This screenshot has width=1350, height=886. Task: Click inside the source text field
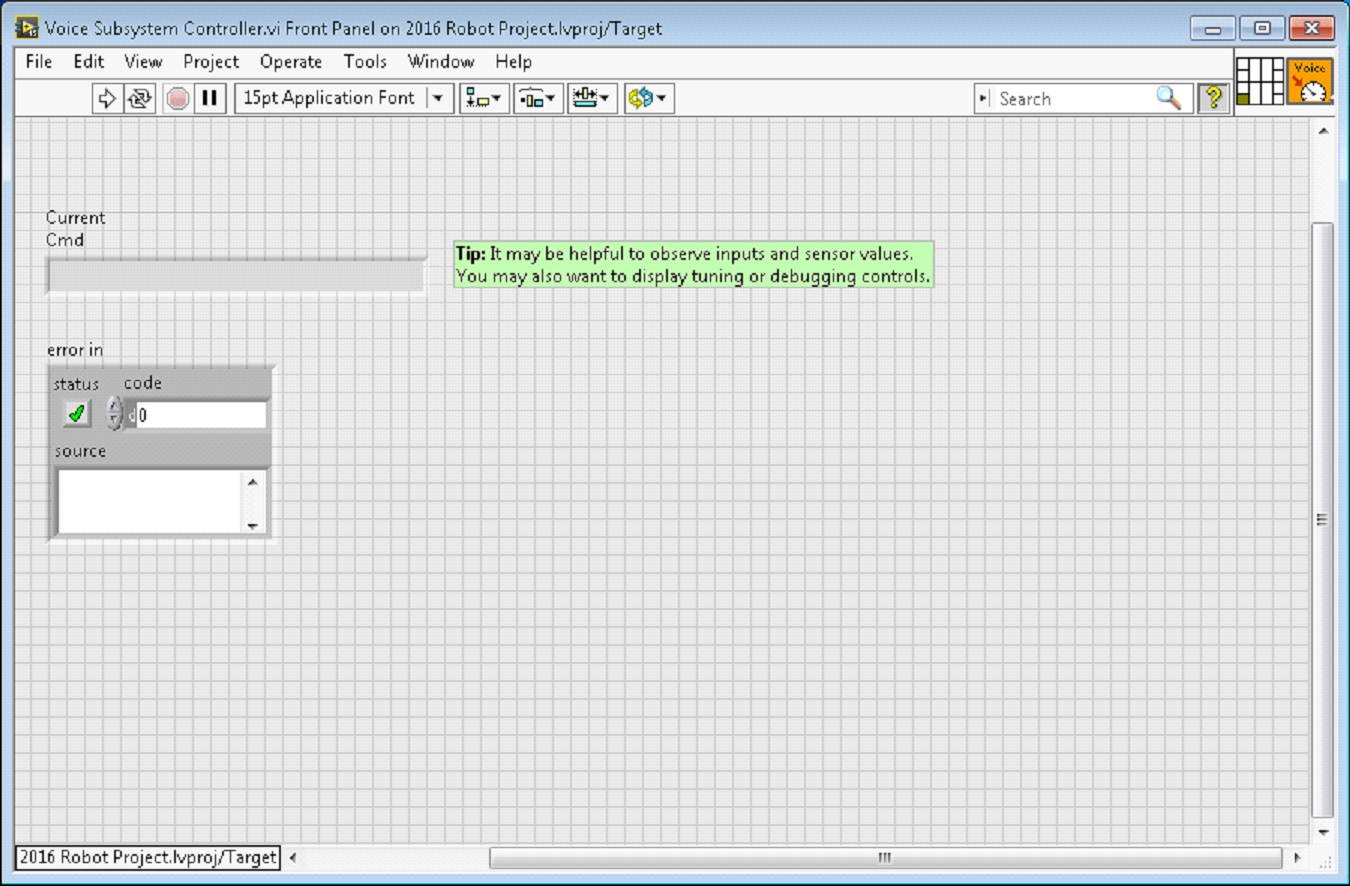point(150,500)
